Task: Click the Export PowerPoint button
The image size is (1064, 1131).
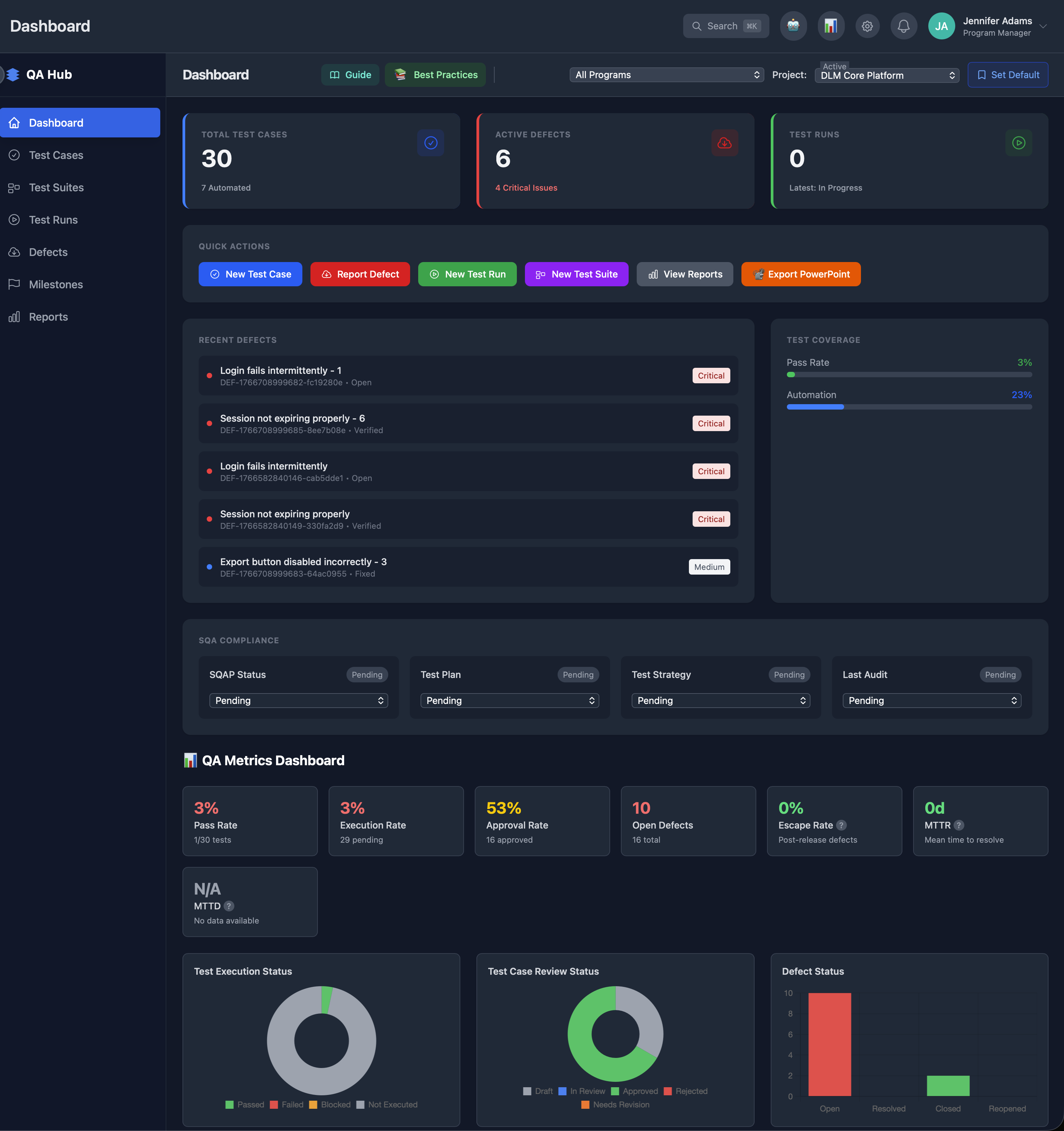Action: (801, 274)
